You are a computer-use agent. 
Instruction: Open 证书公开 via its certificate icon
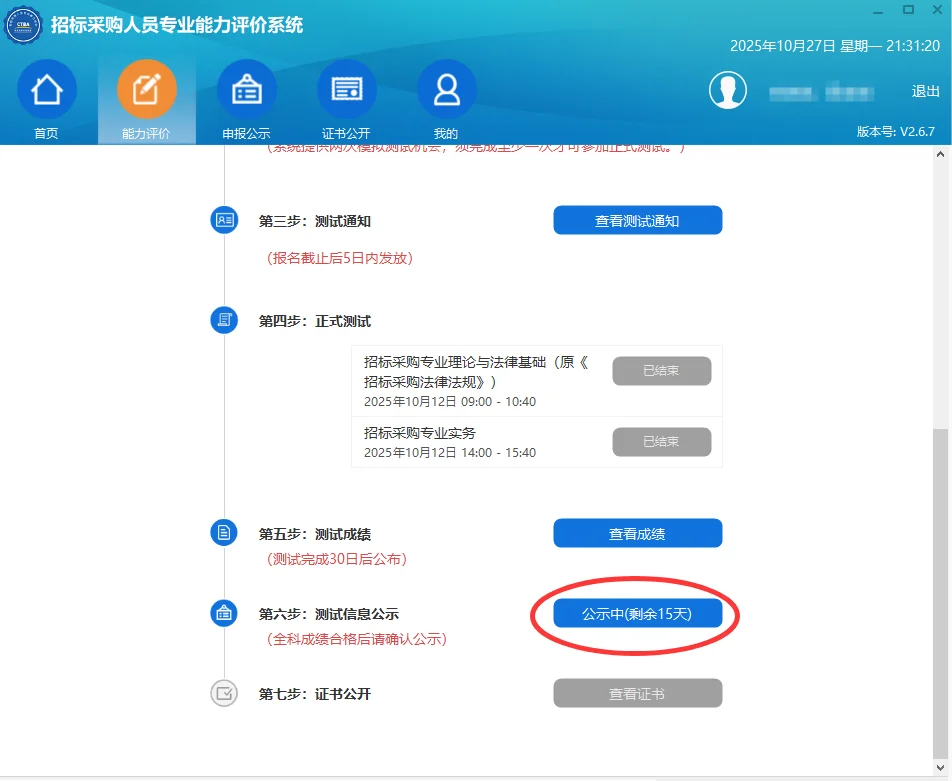tap(346, 89)
